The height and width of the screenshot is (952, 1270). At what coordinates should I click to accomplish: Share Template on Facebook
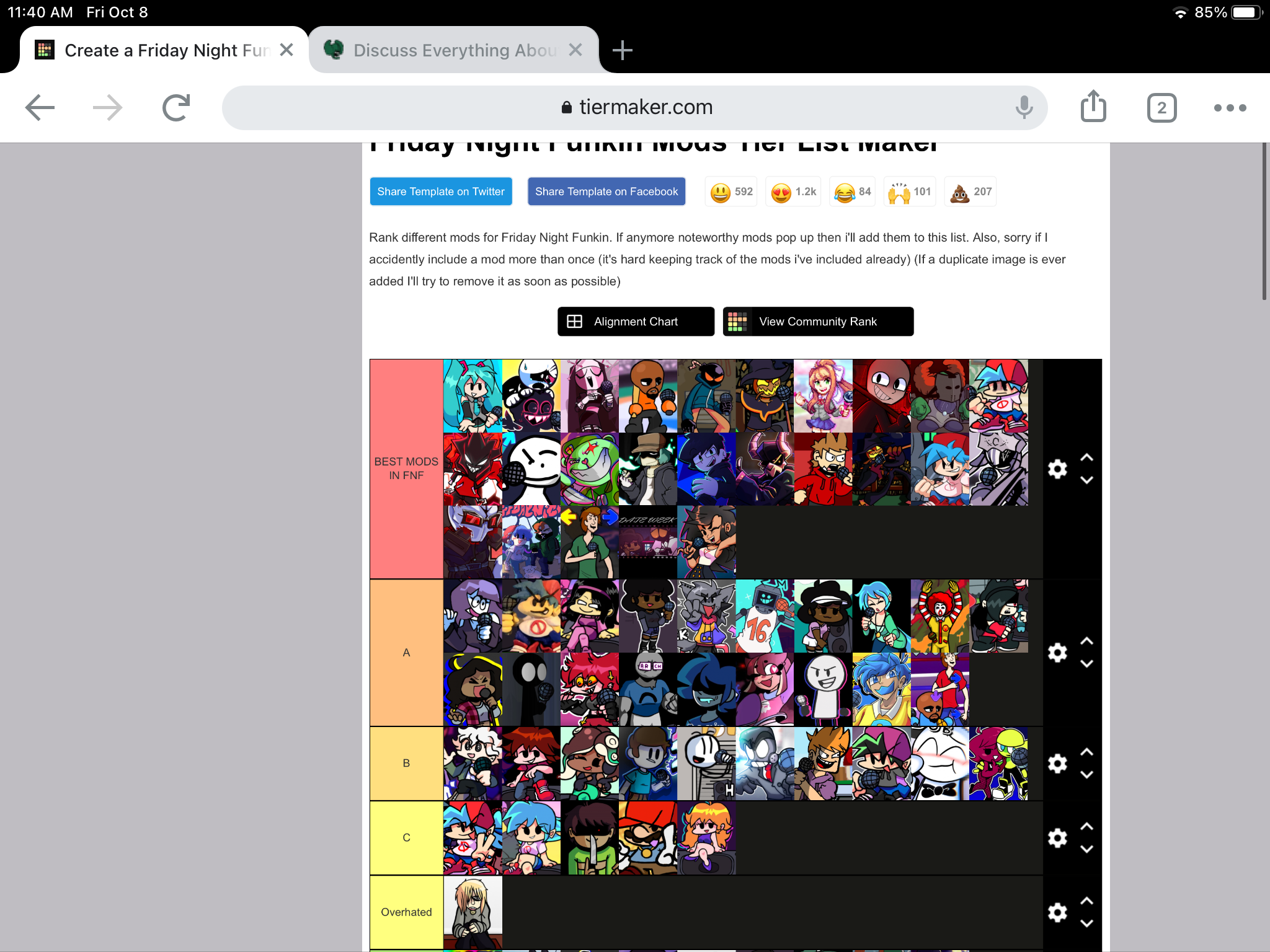[606, 192]
